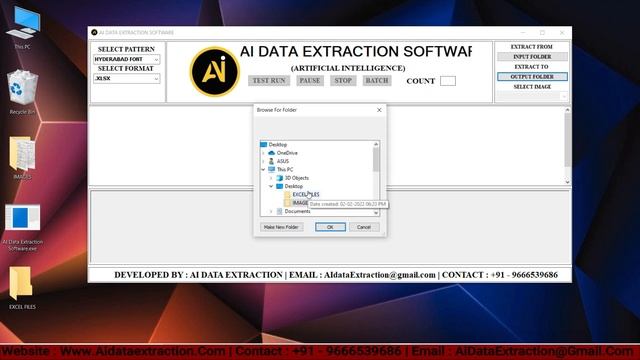Click the 3D Objects icon in the folder tree
The width and height of the screenshot is (640, 360).
[280, 178]
